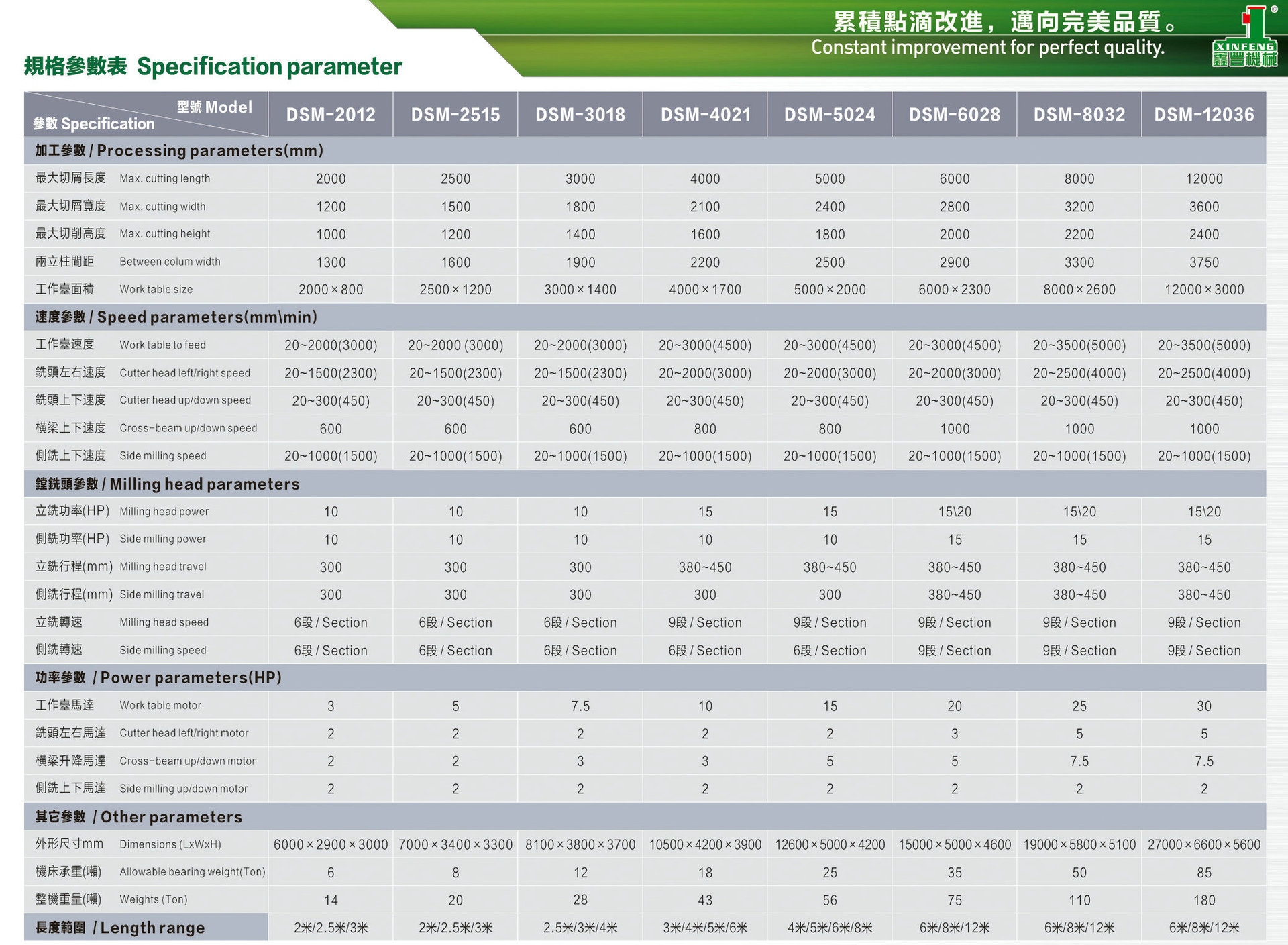
Task: Click the Work table to feed row label
Action: coord(163,345)
